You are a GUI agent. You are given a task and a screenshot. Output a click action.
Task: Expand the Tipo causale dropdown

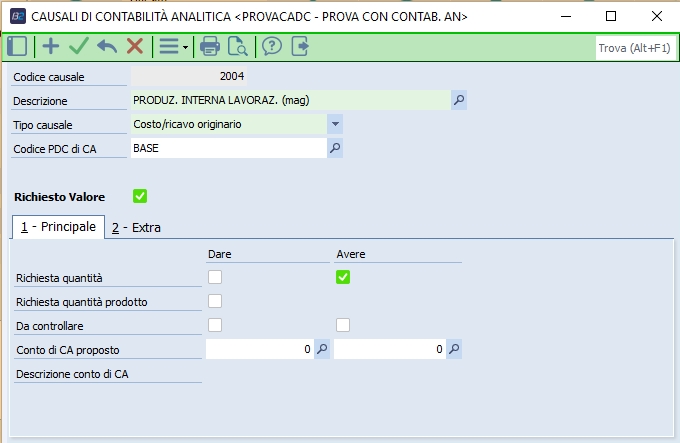[335, 124]
